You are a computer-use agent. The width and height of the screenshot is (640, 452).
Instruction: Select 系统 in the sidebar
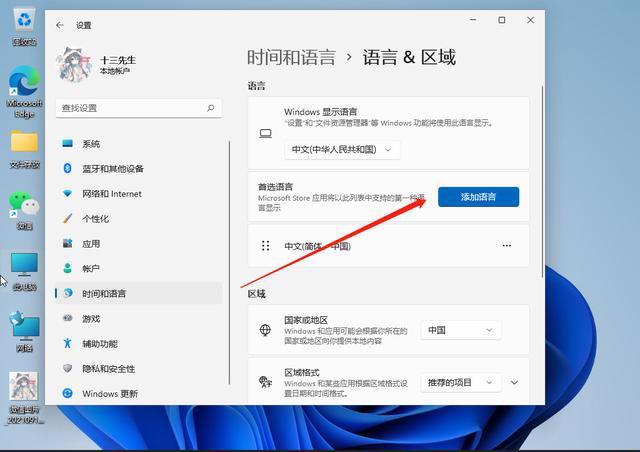tap(139, 143)
